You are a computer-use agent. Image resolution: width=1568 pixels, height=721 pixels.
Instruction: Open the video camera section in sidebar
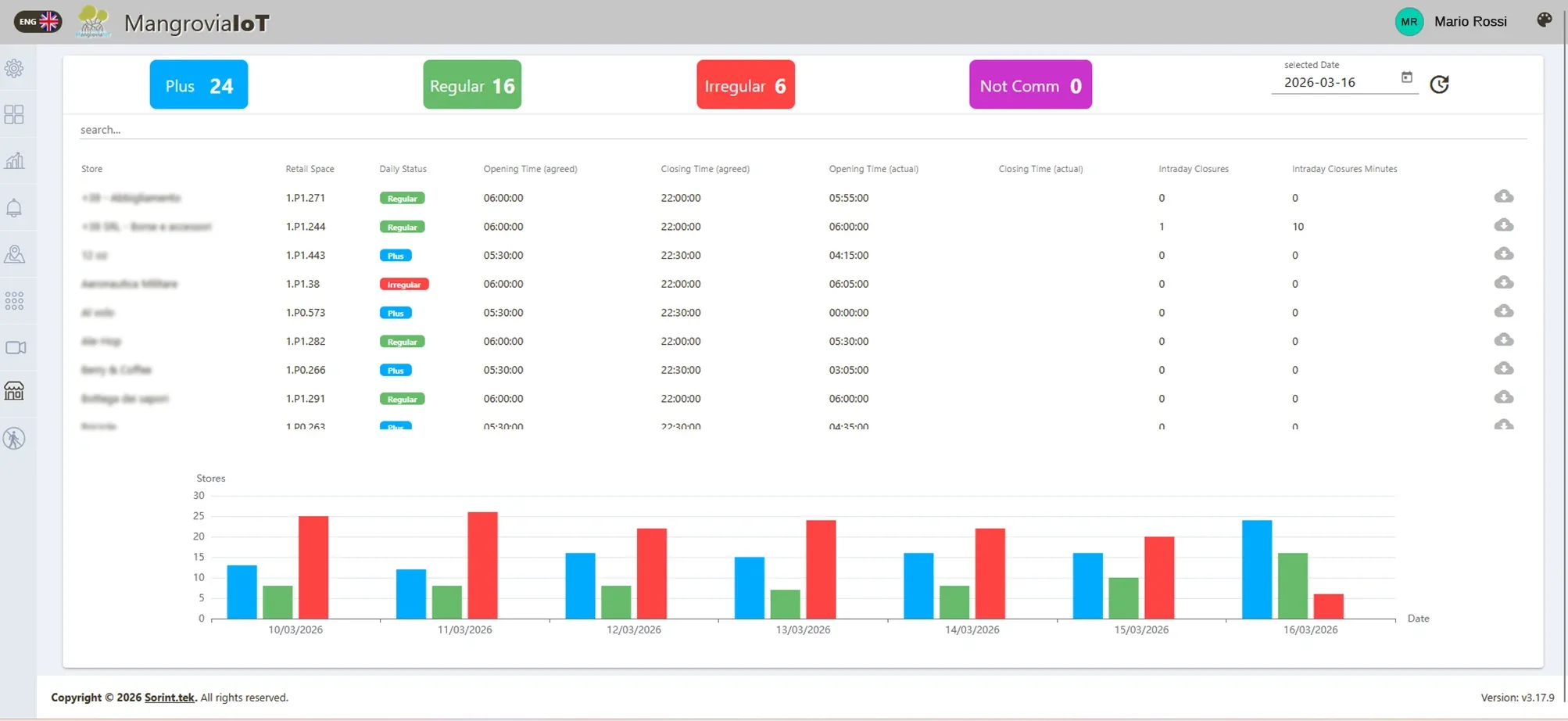(16, 347)
